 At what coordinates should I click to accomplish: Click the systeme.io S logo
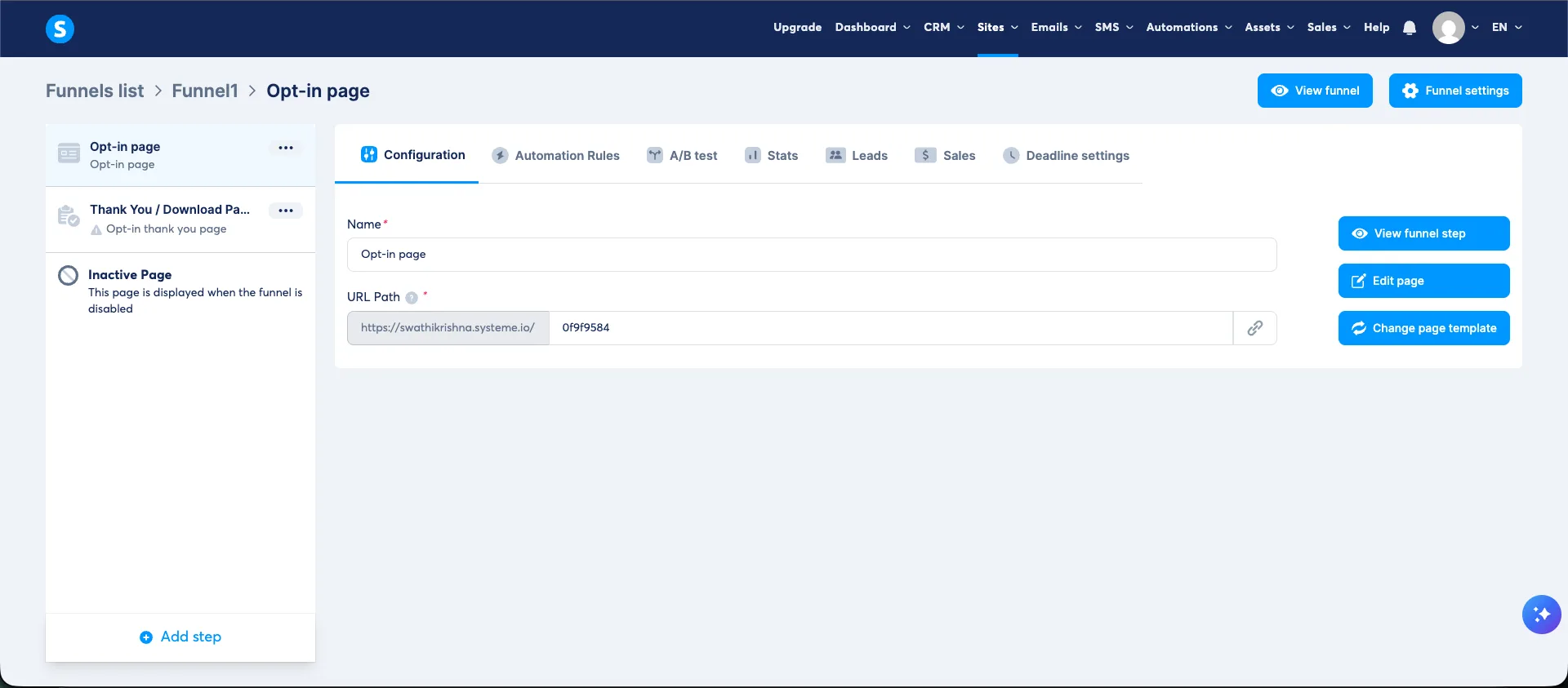click(x=60, y=29)
